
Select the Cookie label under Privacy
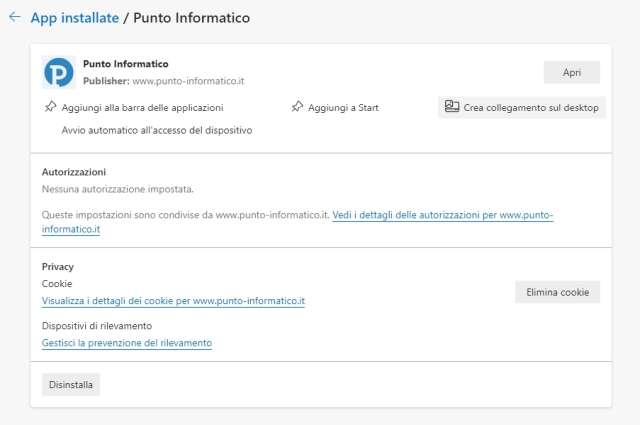[57, 283]
